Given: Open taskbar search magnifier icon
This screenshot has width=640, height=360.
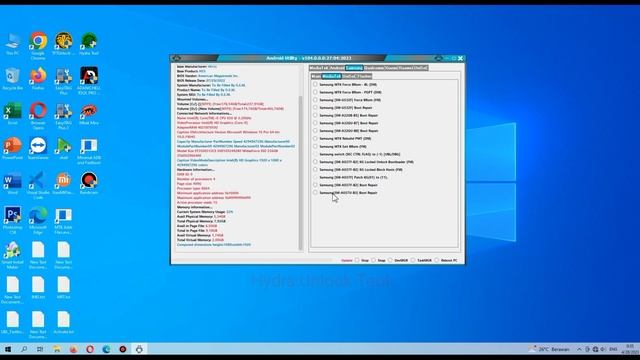Looking at the screenshot, I should pyautogui.click(x=24, y=349).
